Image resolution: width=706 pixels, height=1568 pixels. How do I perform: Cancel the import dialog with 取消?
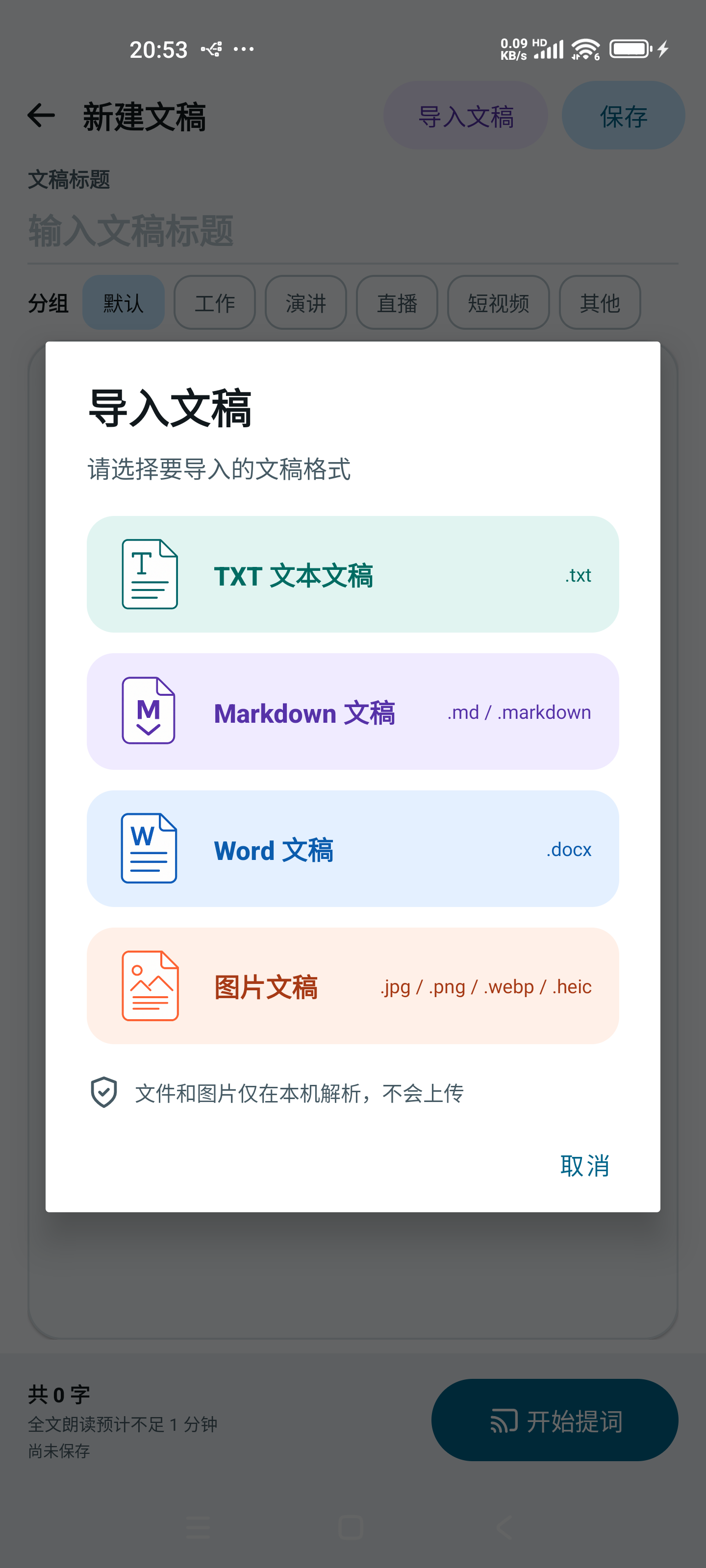point(585,1166)
